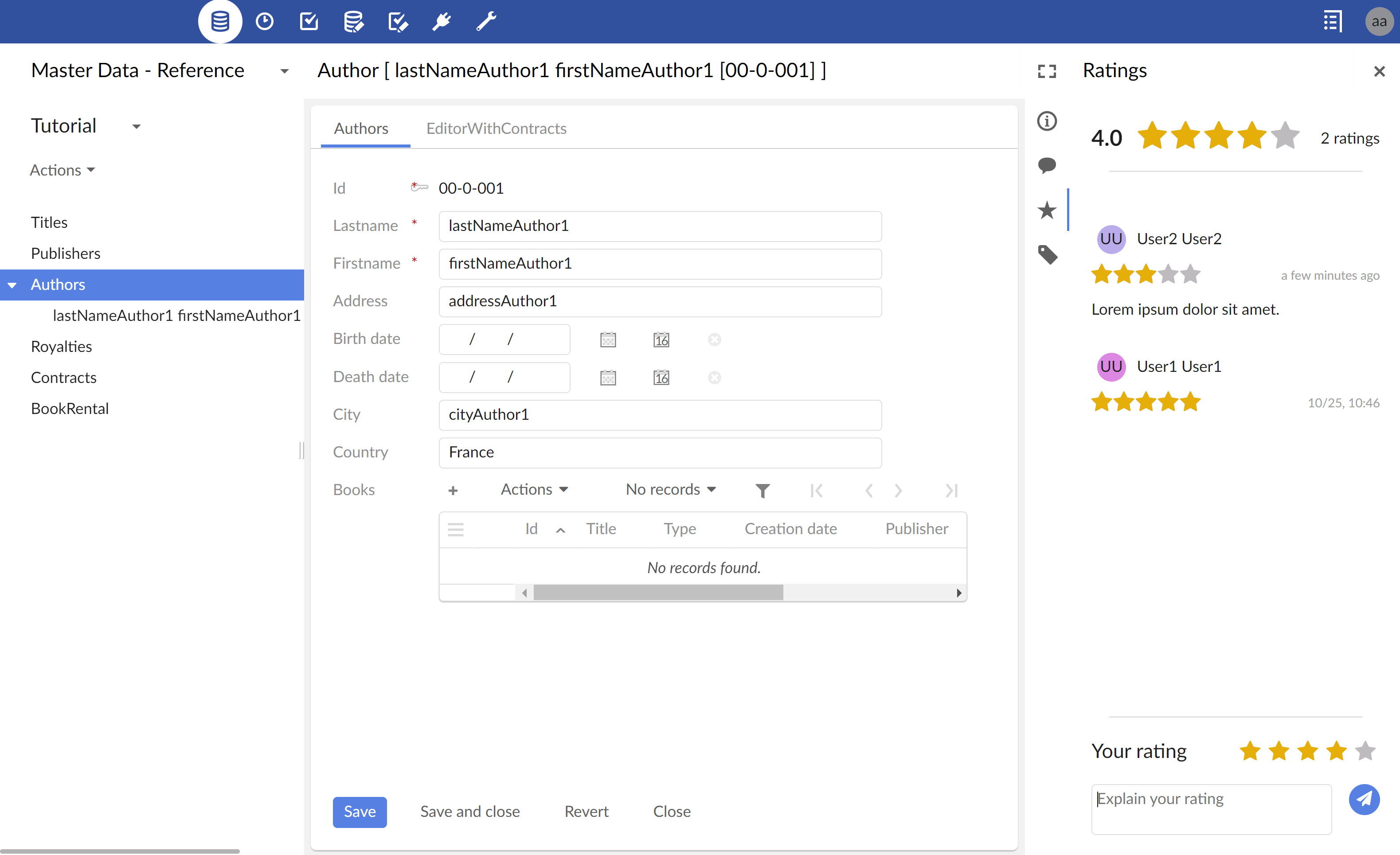
Task: Open Birth date calendar picker
Action: coord(608,340)
